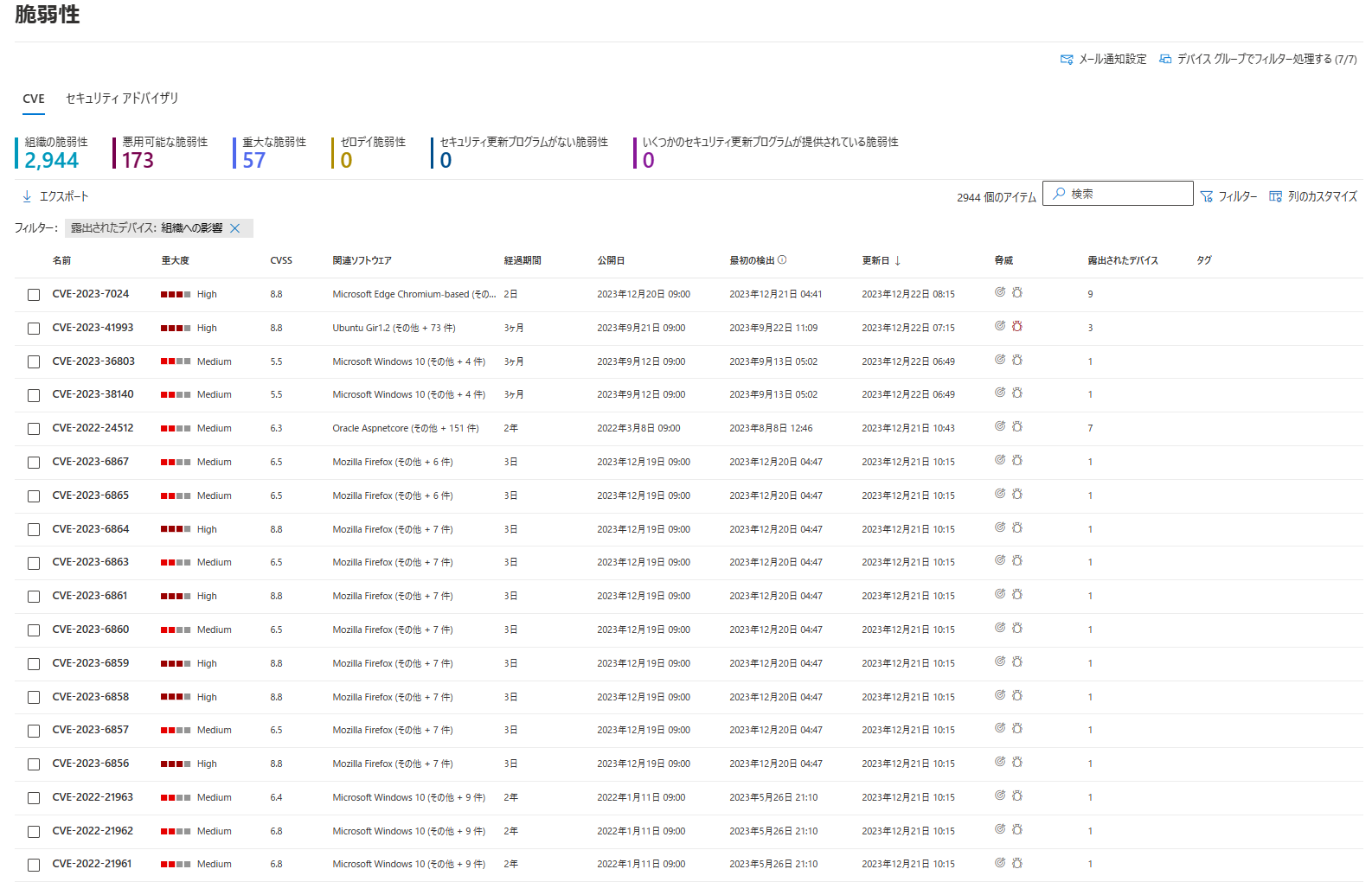Select checkbox for CVE-2023-41993
The height and width of the screenshot is (882, 1372).
34,329
